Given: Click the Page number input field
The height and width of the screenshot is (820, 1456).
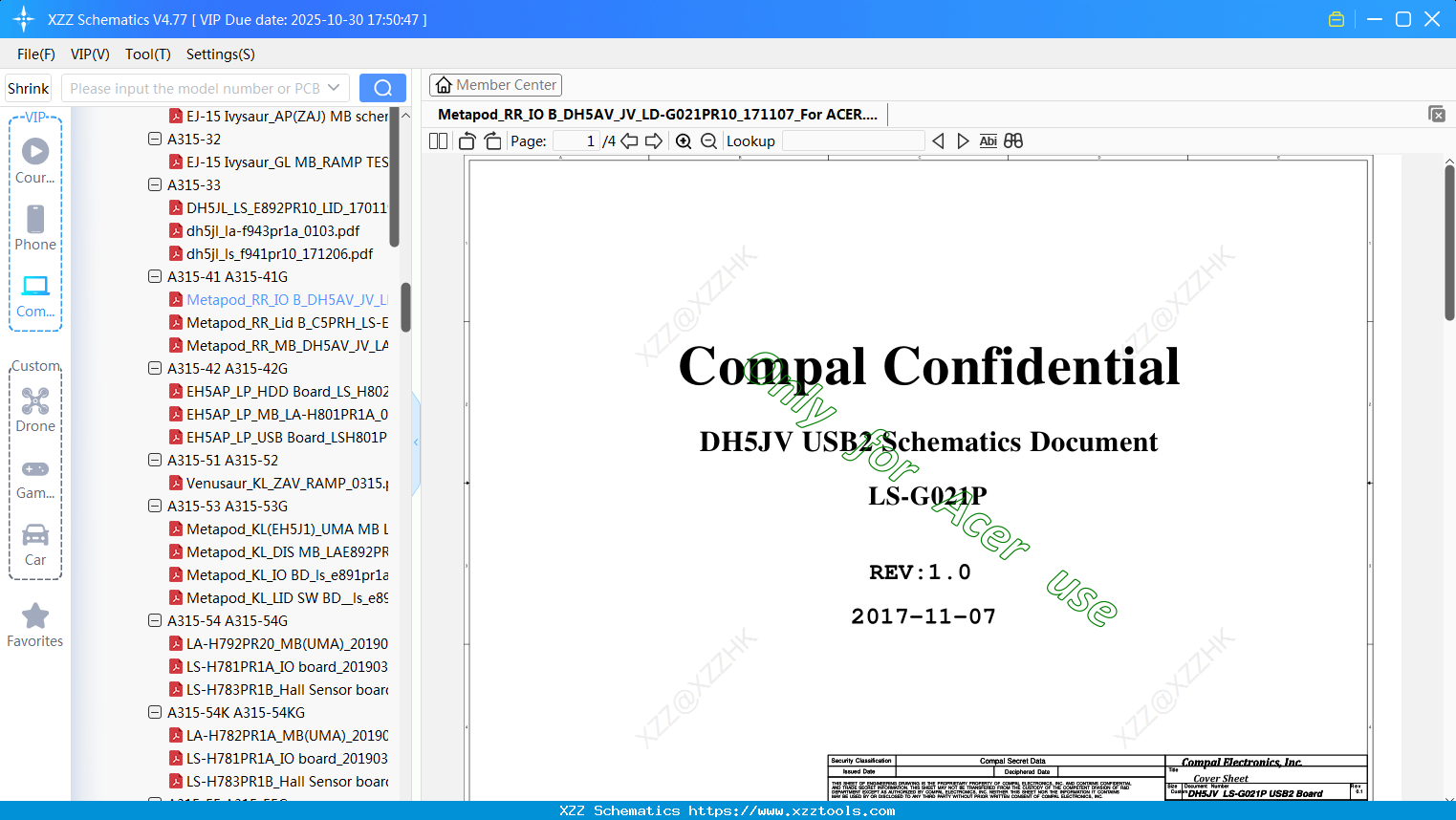Looking at the screenshot, I should tap(576, 141).
